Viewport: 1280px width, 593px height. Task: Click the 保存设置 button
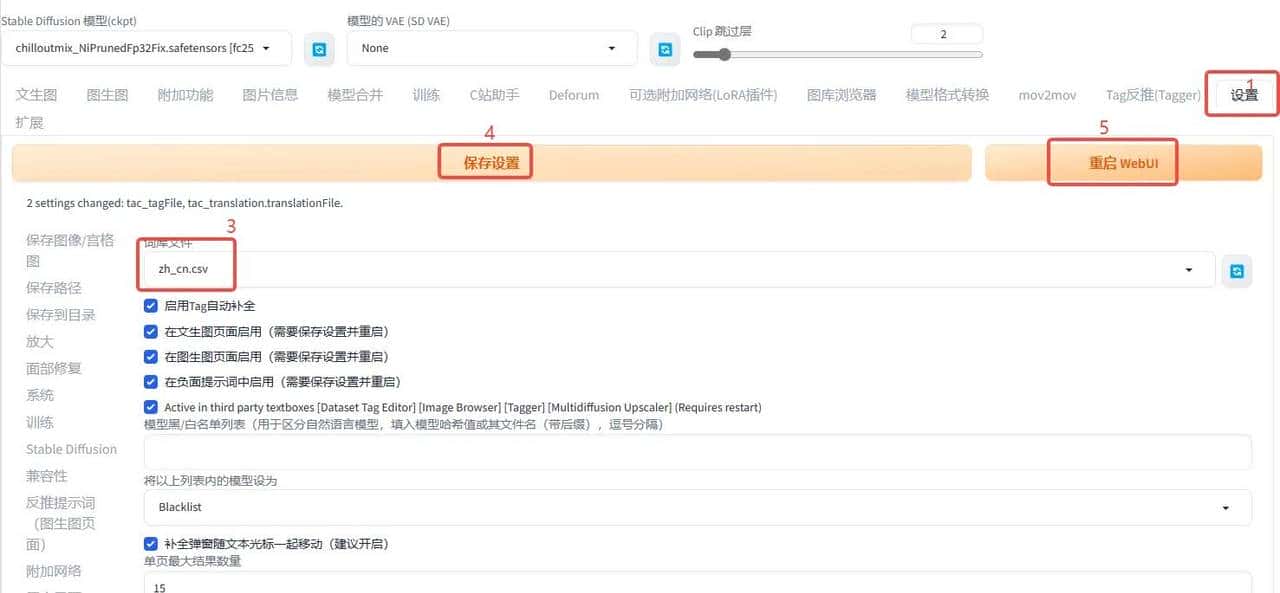[x=485, y=160]
